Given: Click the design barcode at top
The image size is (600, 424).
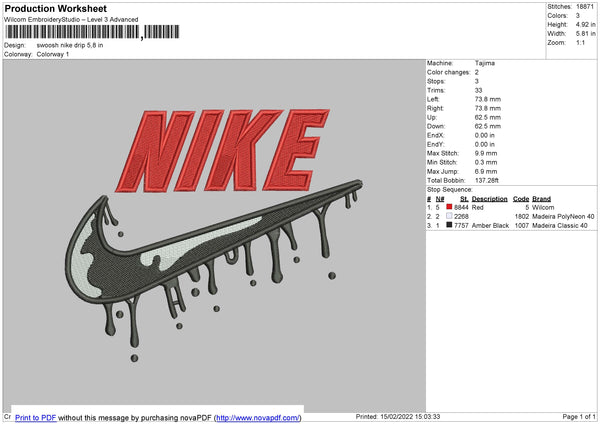Looking at the screenshot, I should tap(92, 32).
